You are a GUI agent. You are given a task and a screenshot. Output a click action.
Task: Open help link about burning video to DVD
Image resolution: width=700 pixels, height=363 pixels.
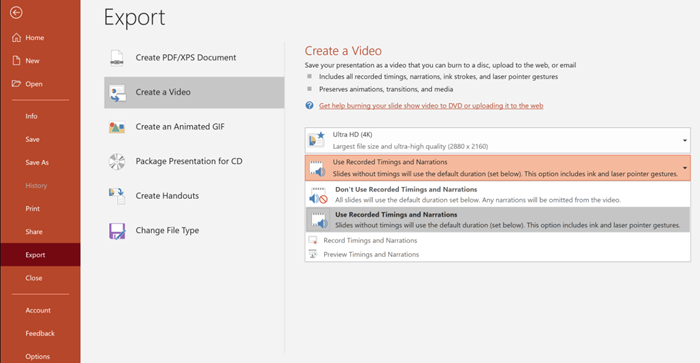tap(431, 106)
